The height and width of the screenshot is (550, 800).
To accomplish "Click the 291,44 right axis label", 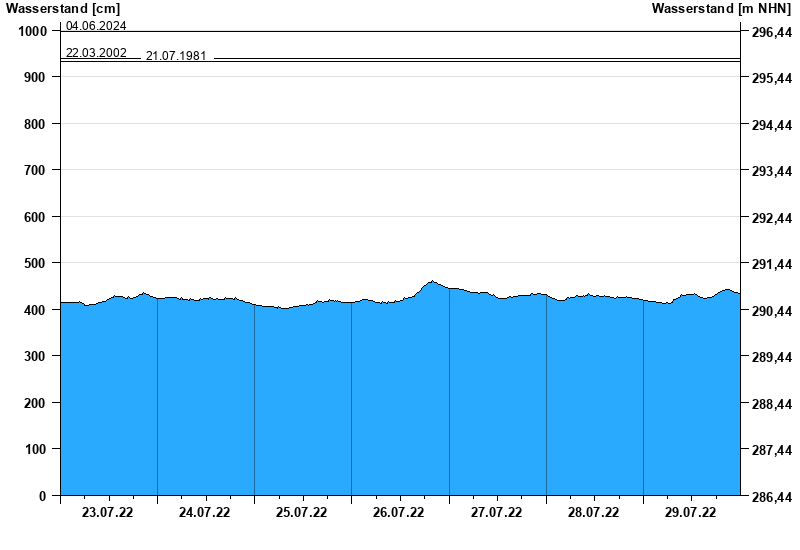I will pyautogui.click(x=771, y=264).
